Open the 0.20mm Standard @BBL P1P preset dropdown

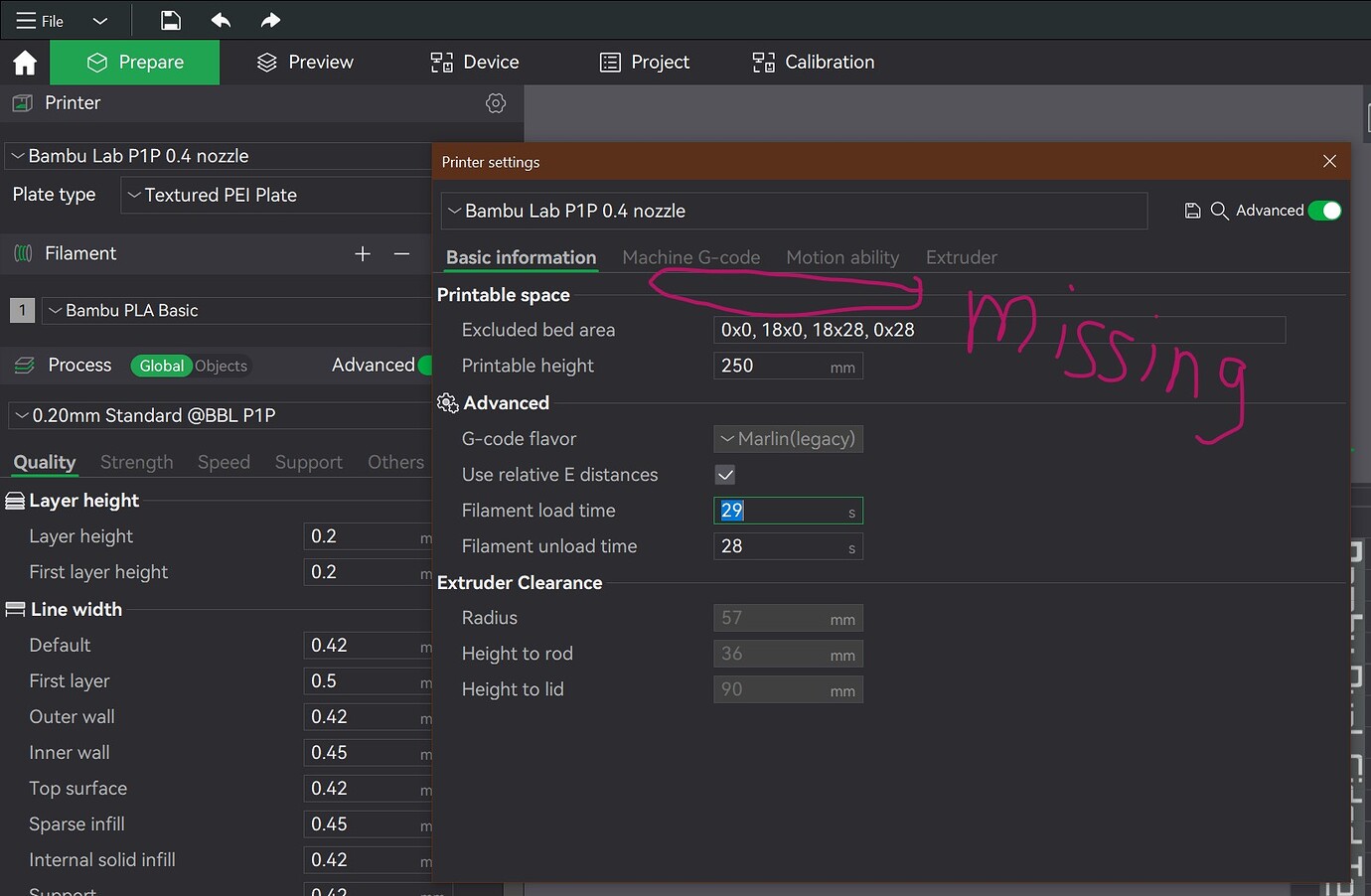click(x=220, y=416)
